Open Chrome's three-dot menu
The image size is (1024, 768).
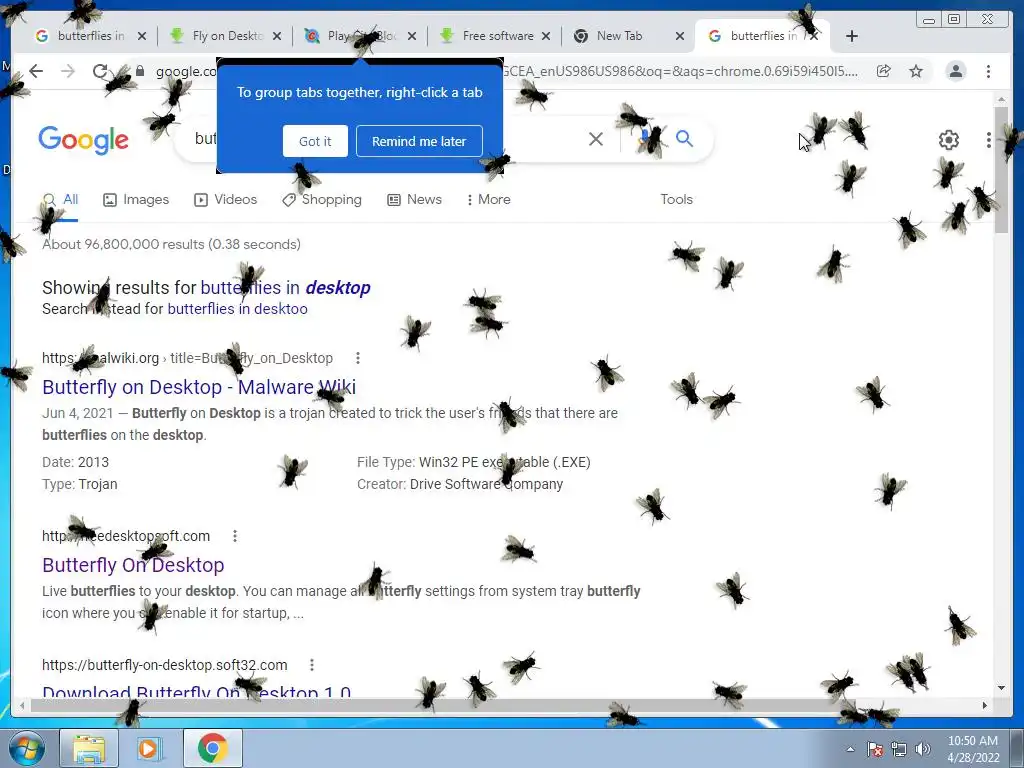(988, 71)
